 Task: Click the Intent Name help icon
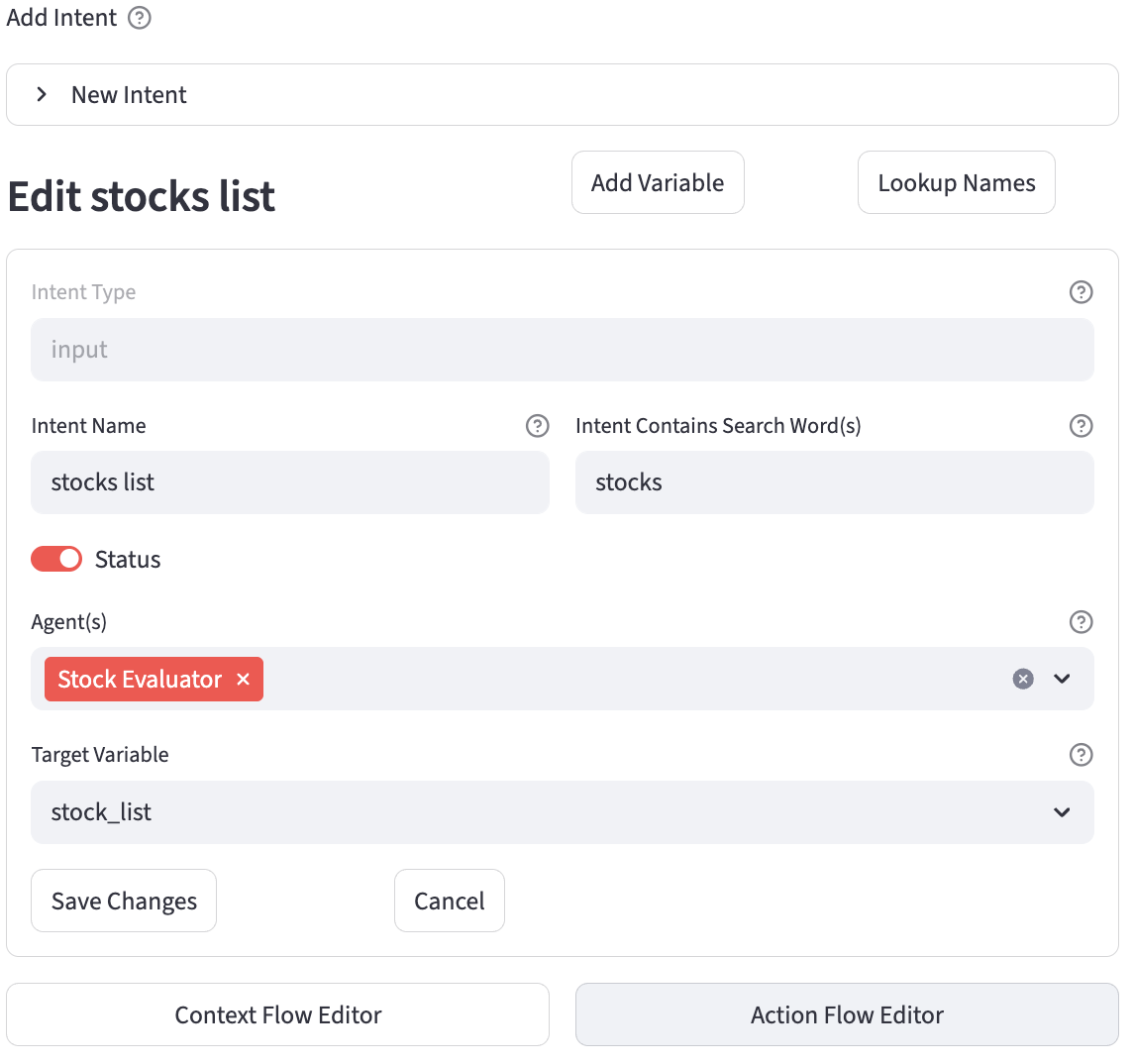click(537, 426)
